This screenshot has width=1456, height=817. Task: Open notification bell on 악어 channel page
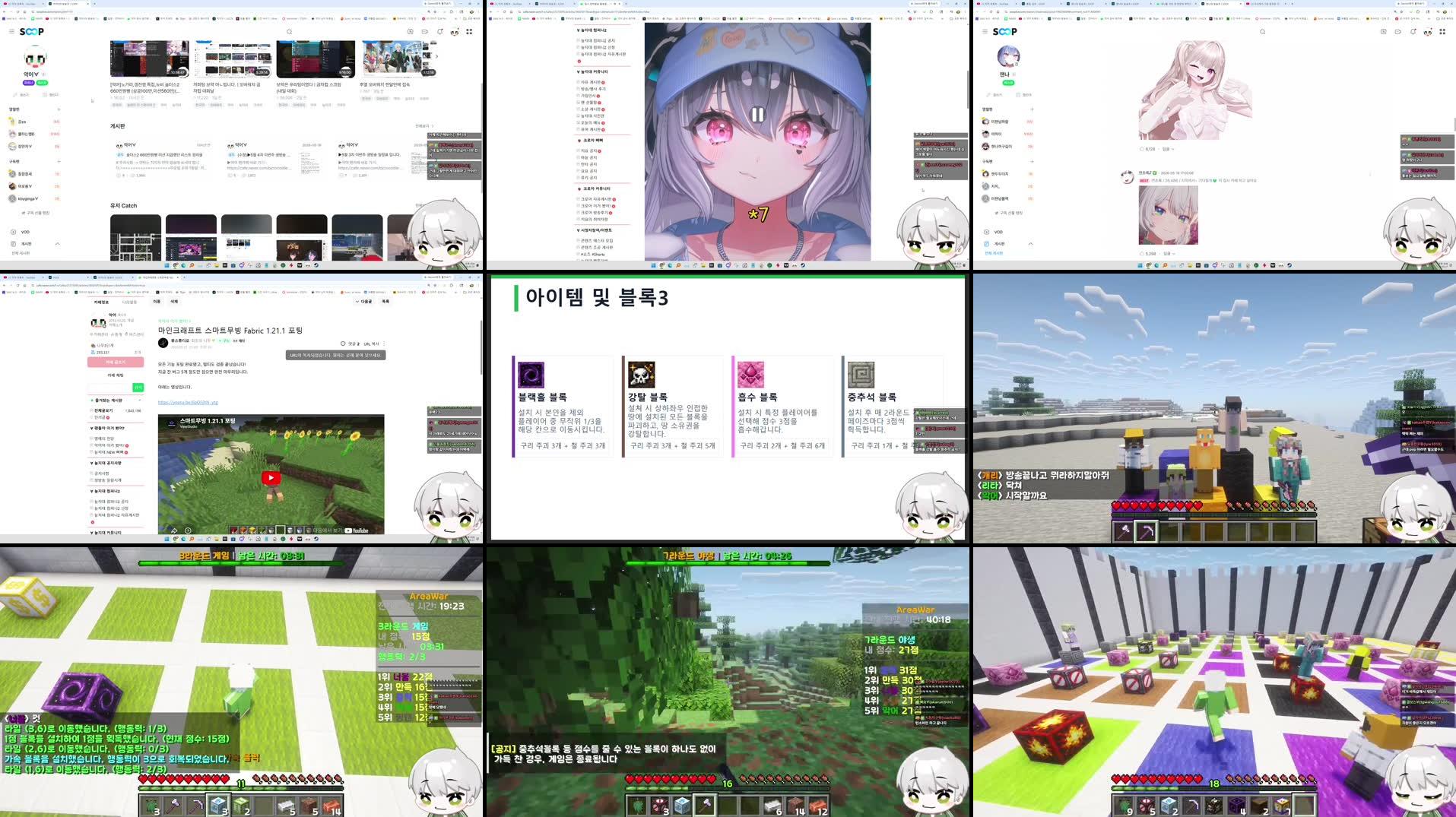click(x=439, y=32)
